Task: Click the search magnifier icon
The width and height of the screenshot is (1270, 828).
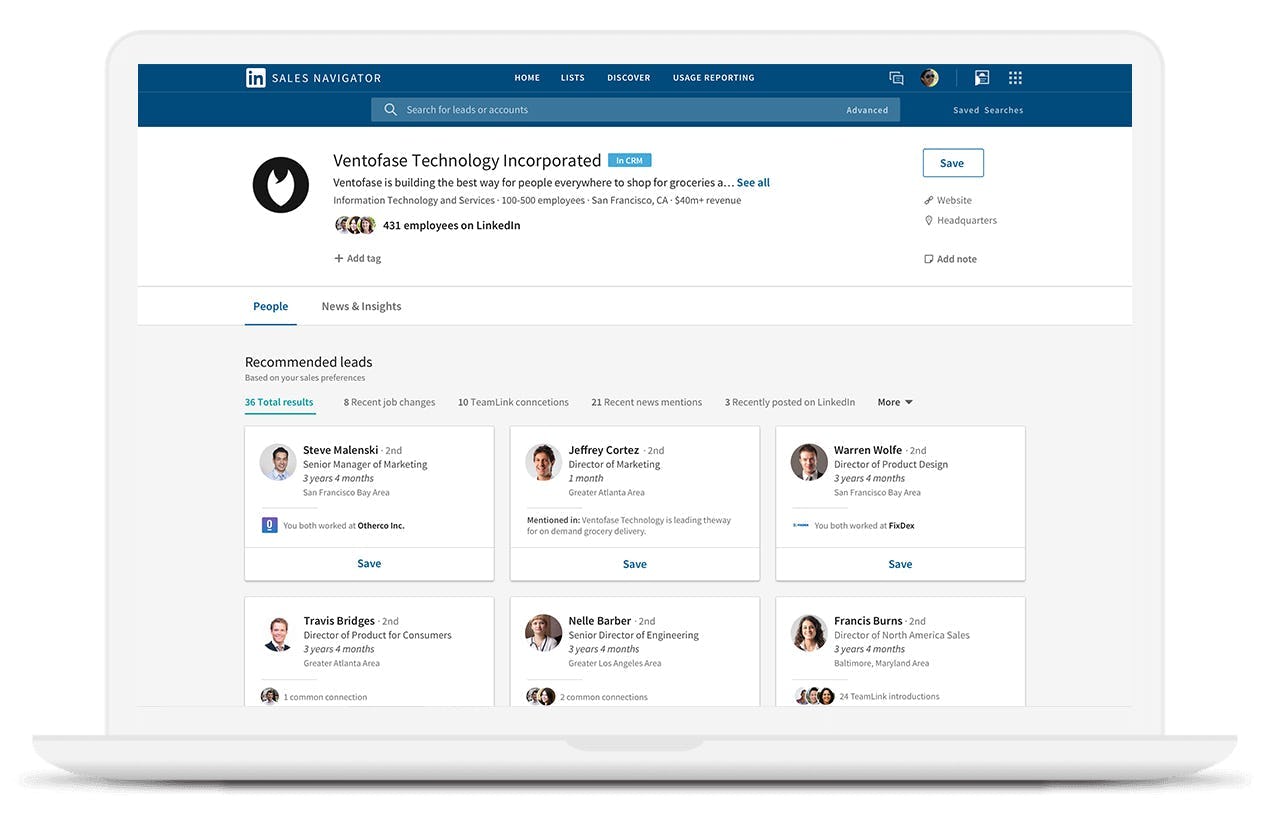Action: [391, 109]
